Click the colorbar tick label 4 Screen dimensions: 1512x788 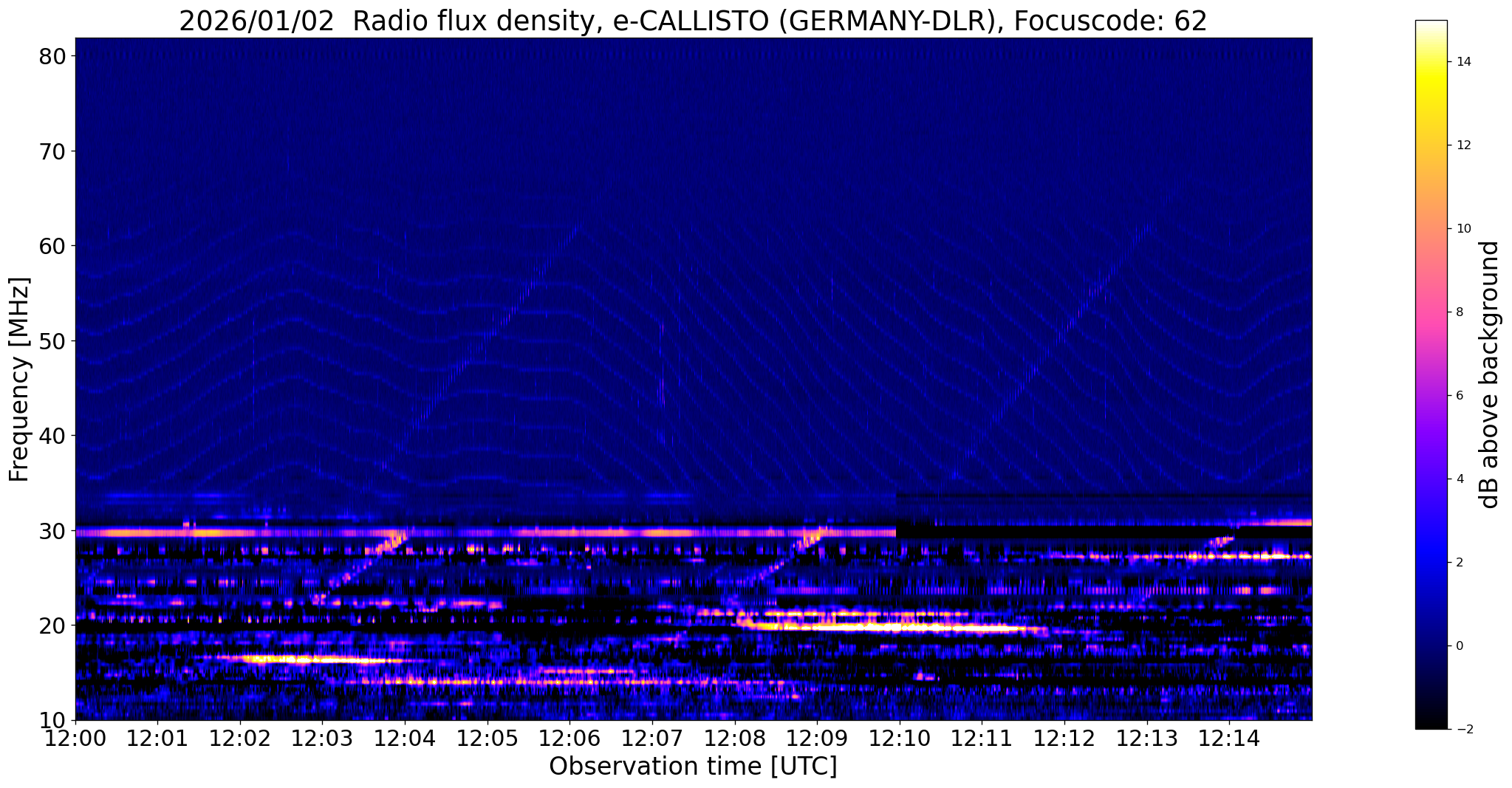coord(1459,479)
